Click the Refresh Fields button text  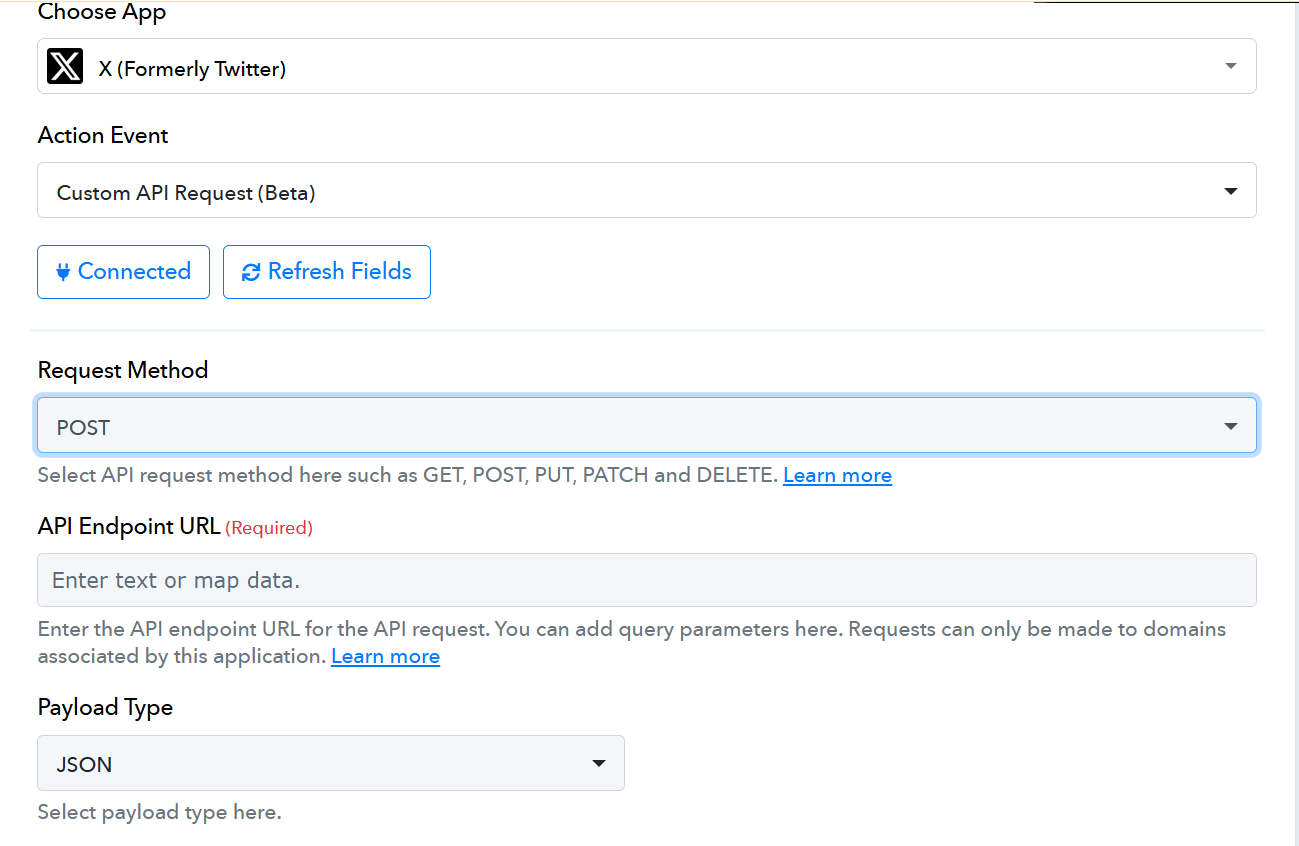click(340, 272)
